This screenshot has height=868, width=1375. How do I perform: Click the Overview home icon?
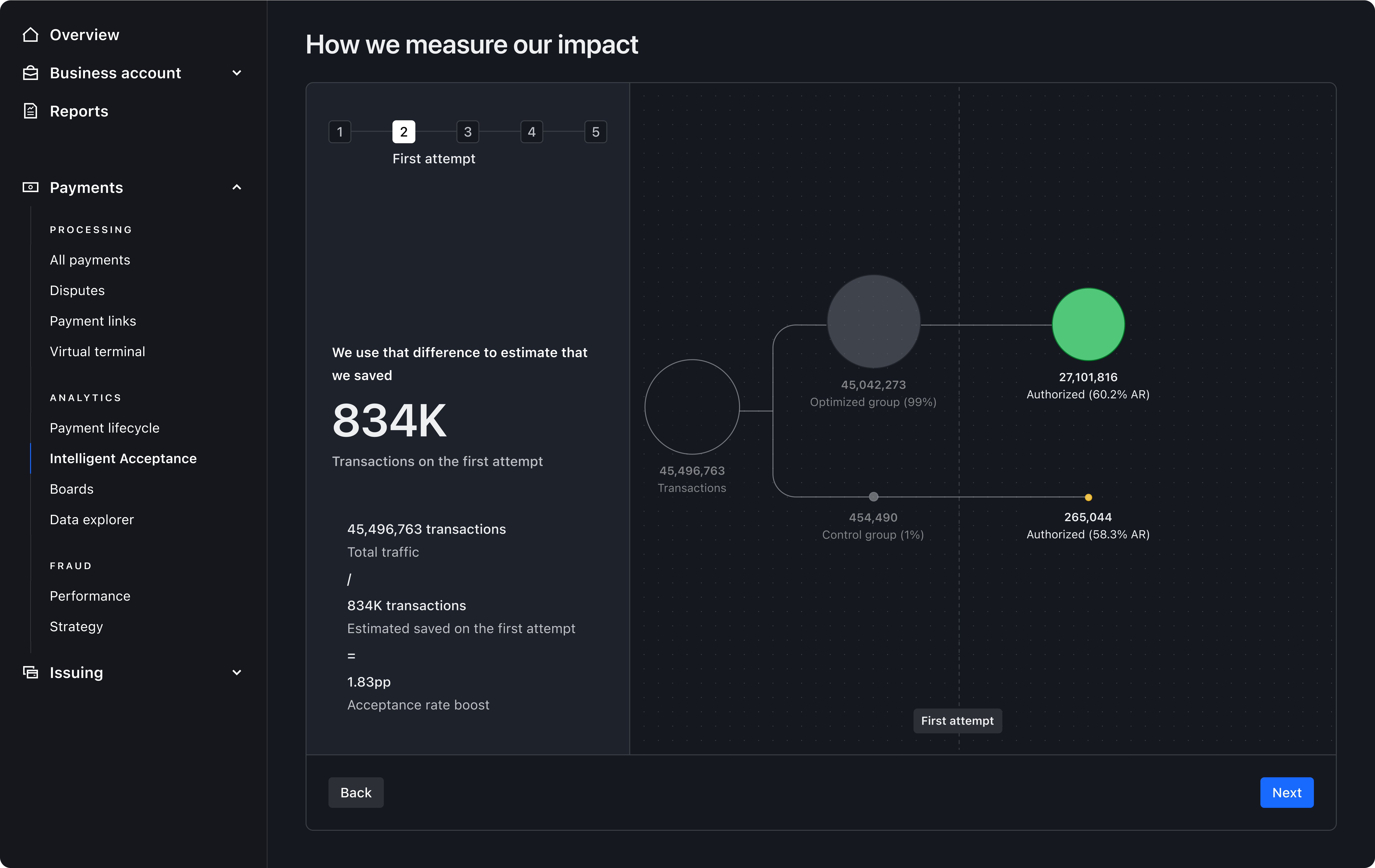(x=30, y=35)
